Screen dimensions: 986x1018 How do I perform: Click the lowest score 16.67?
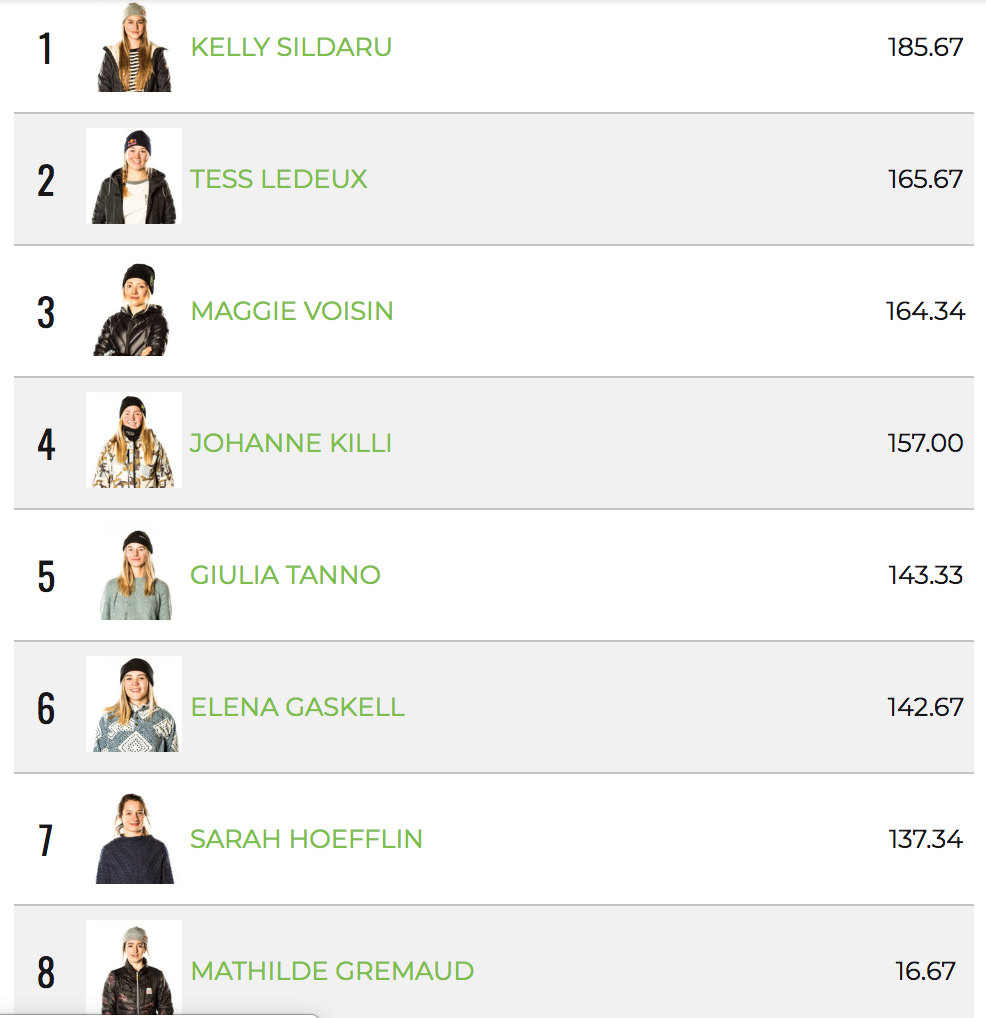pos(925,971)
